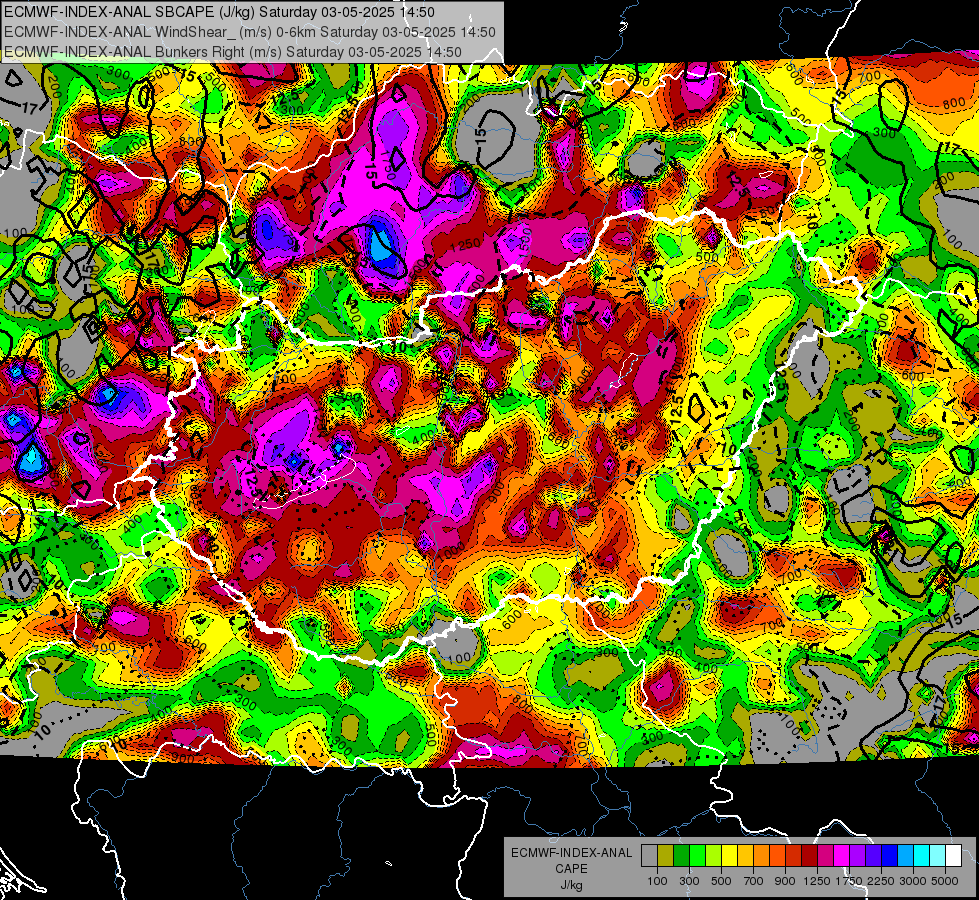
Task: Click the 300 value under the legend
Action: [689, 881]
